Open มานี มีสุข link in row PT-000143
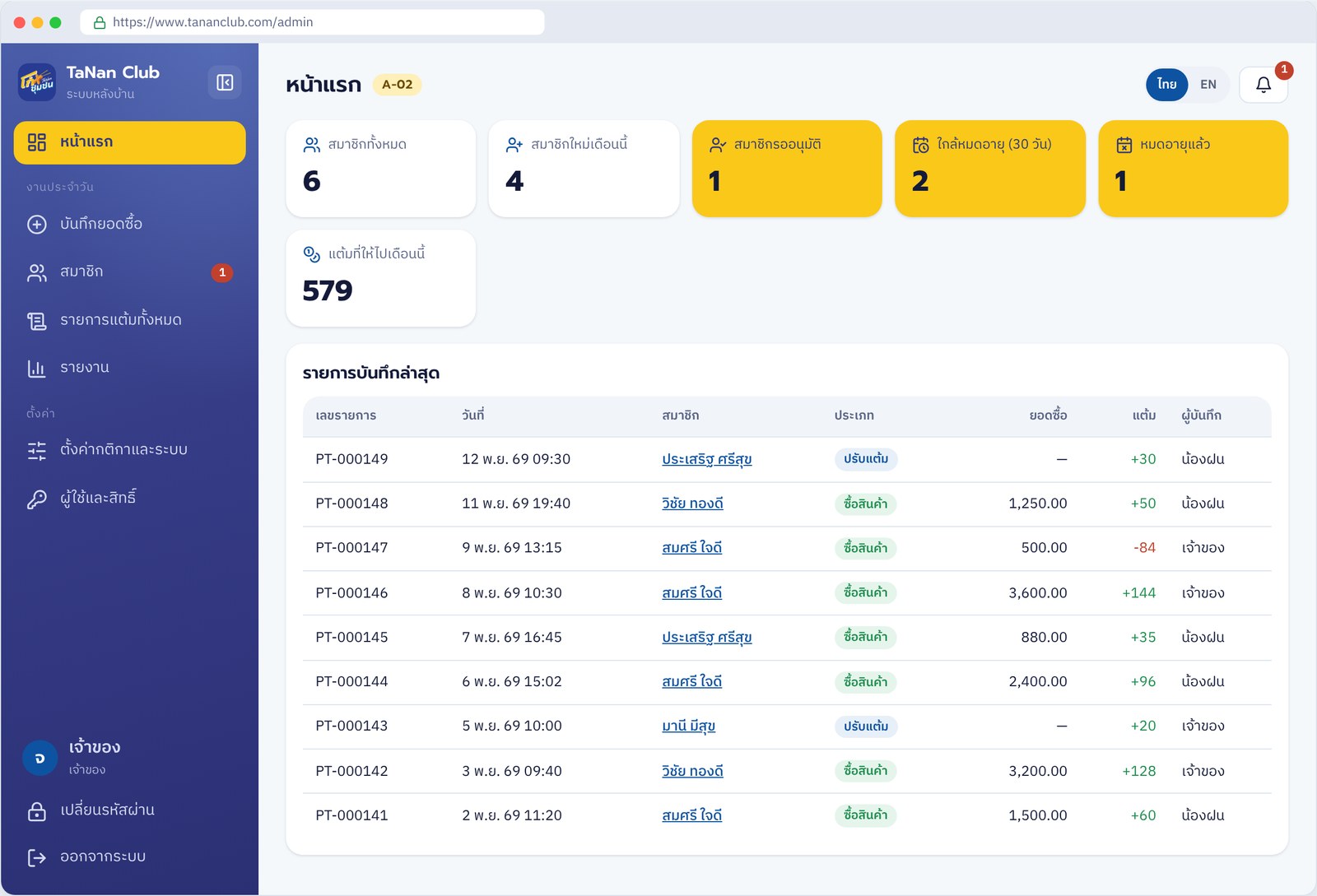1317x896 pixels. 688,727
